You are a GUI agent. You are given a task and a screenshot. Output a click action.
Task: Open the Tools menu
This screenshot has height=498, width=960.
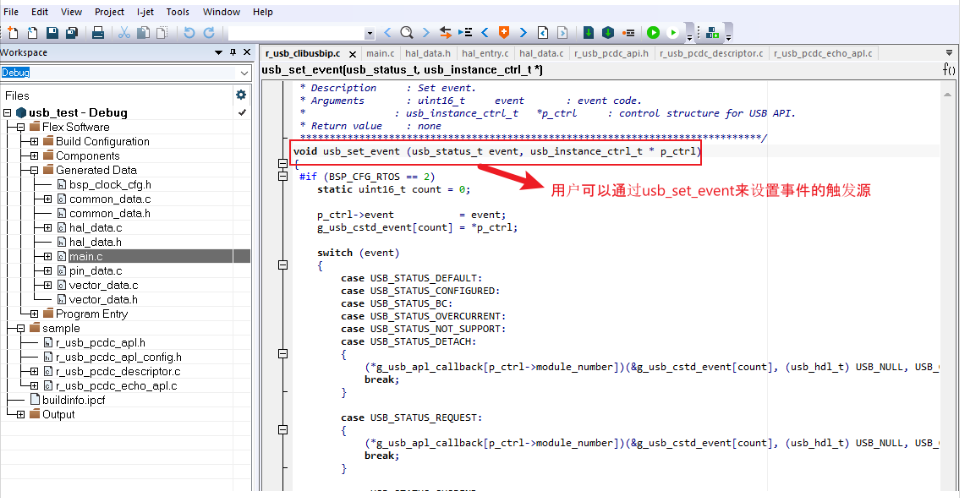tap(178, 12)
